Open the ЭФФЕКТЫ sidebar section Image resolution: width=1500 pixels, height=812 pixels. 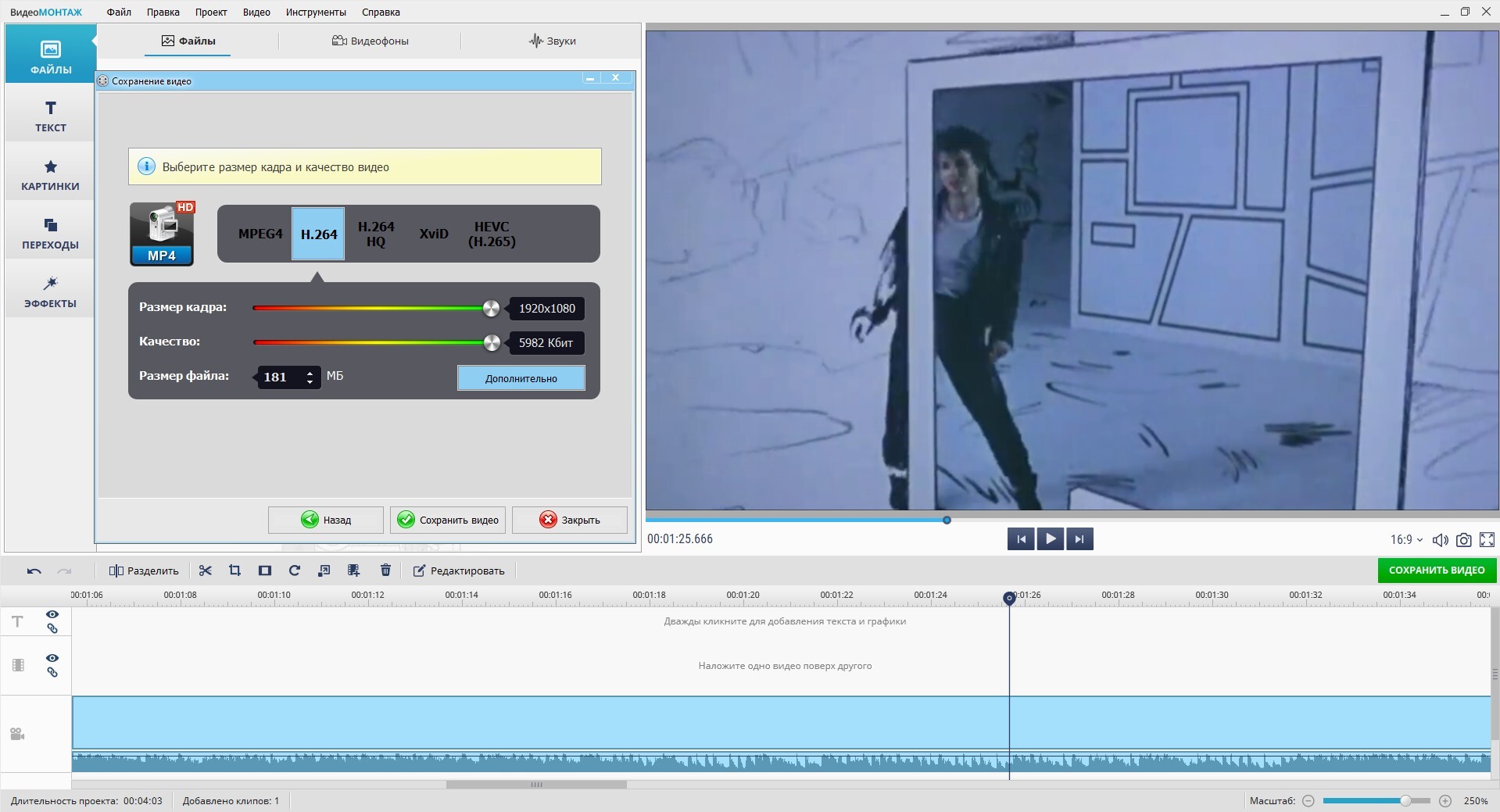point(51,292)
